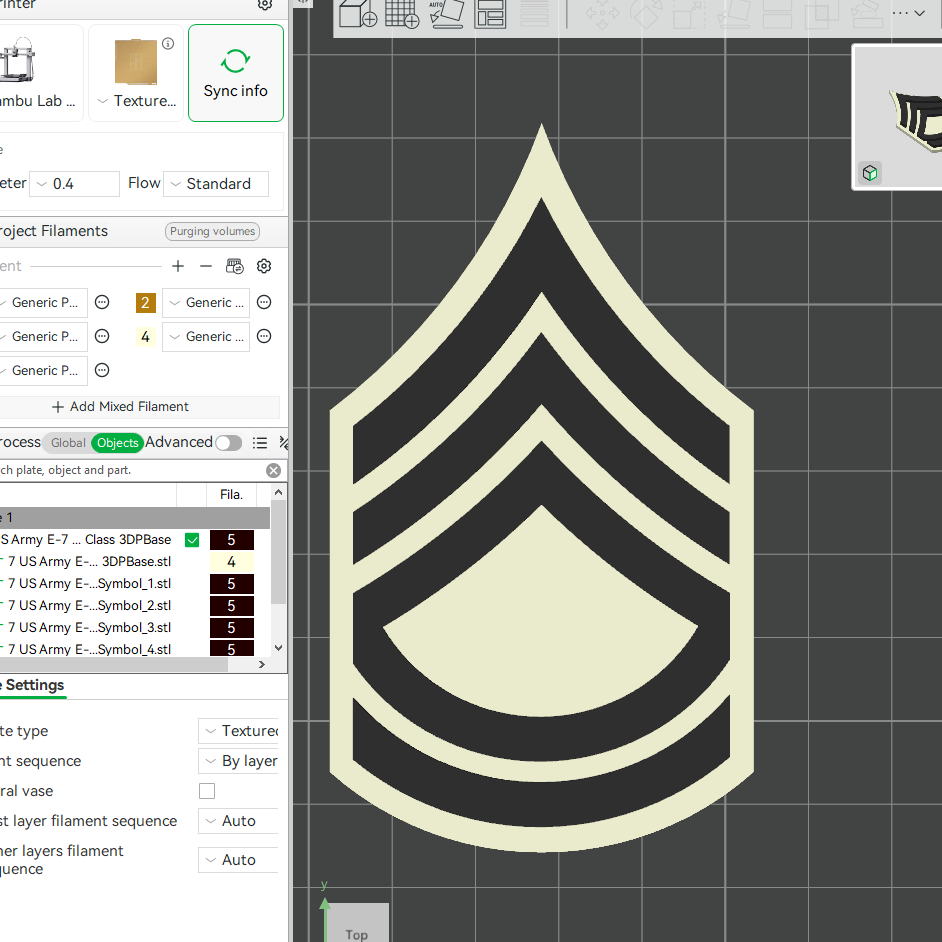Viewport: 942px width, 942px height.
Task: Click the Fila. column header
Action: 231,494
